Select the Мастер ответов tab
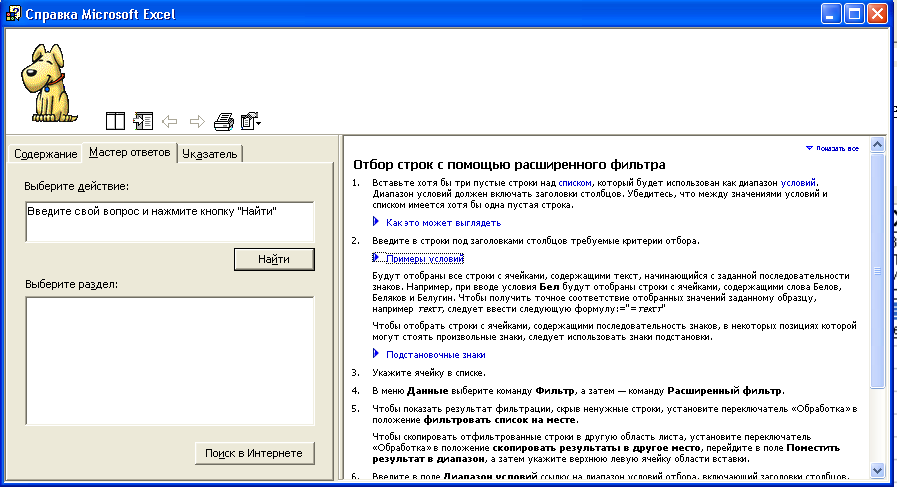Screen dimensions: 897x487 pyautogui.click(x=130, y=152)
